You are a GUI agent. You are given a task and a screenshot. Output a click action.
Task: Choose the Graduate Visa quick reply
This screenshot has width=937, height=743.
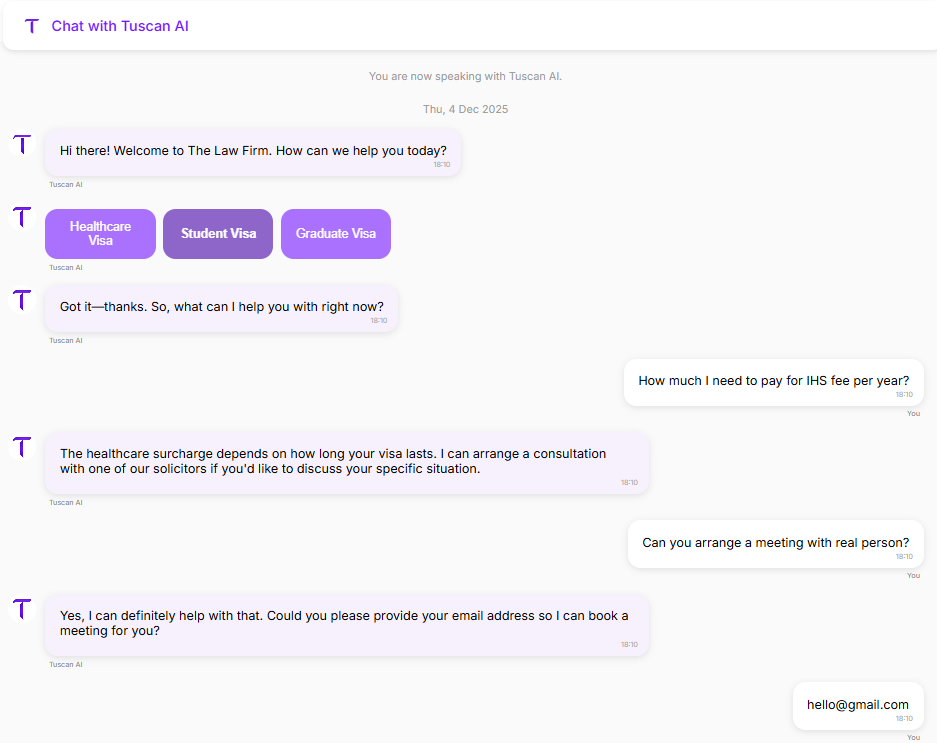(x=335, y=233)
